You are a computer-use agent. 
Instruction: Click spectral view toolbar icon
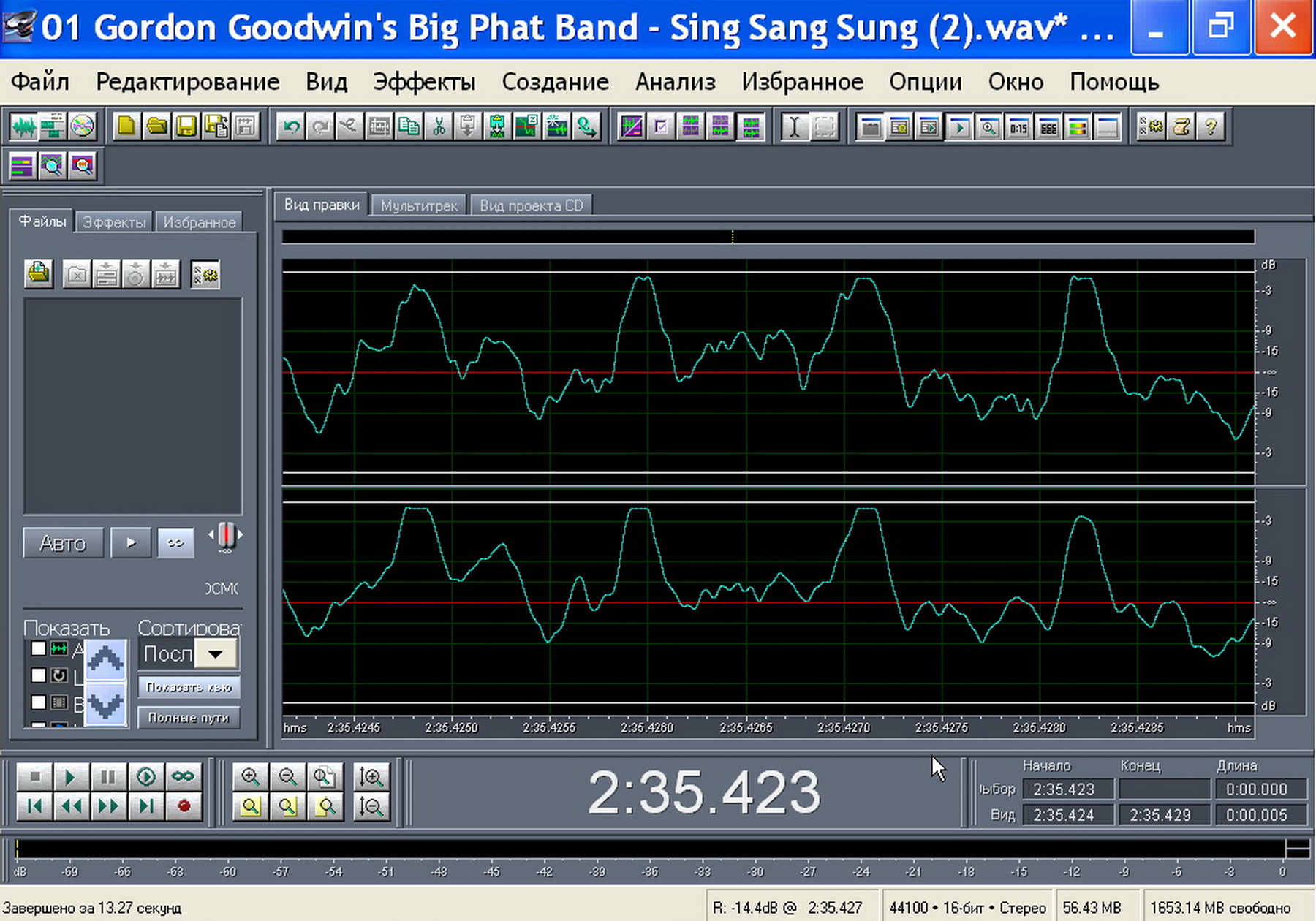click(x=631, y=127)
